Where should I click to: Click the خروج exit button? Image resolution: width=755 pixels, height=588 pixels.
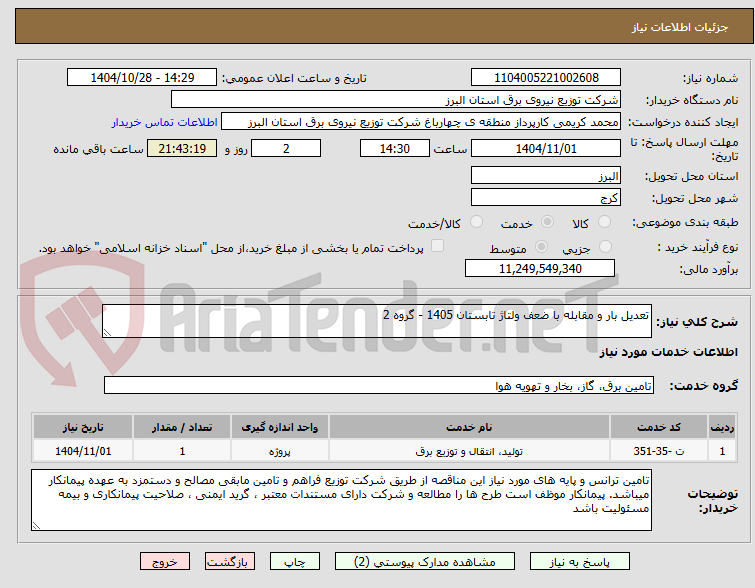click(165, 562)
